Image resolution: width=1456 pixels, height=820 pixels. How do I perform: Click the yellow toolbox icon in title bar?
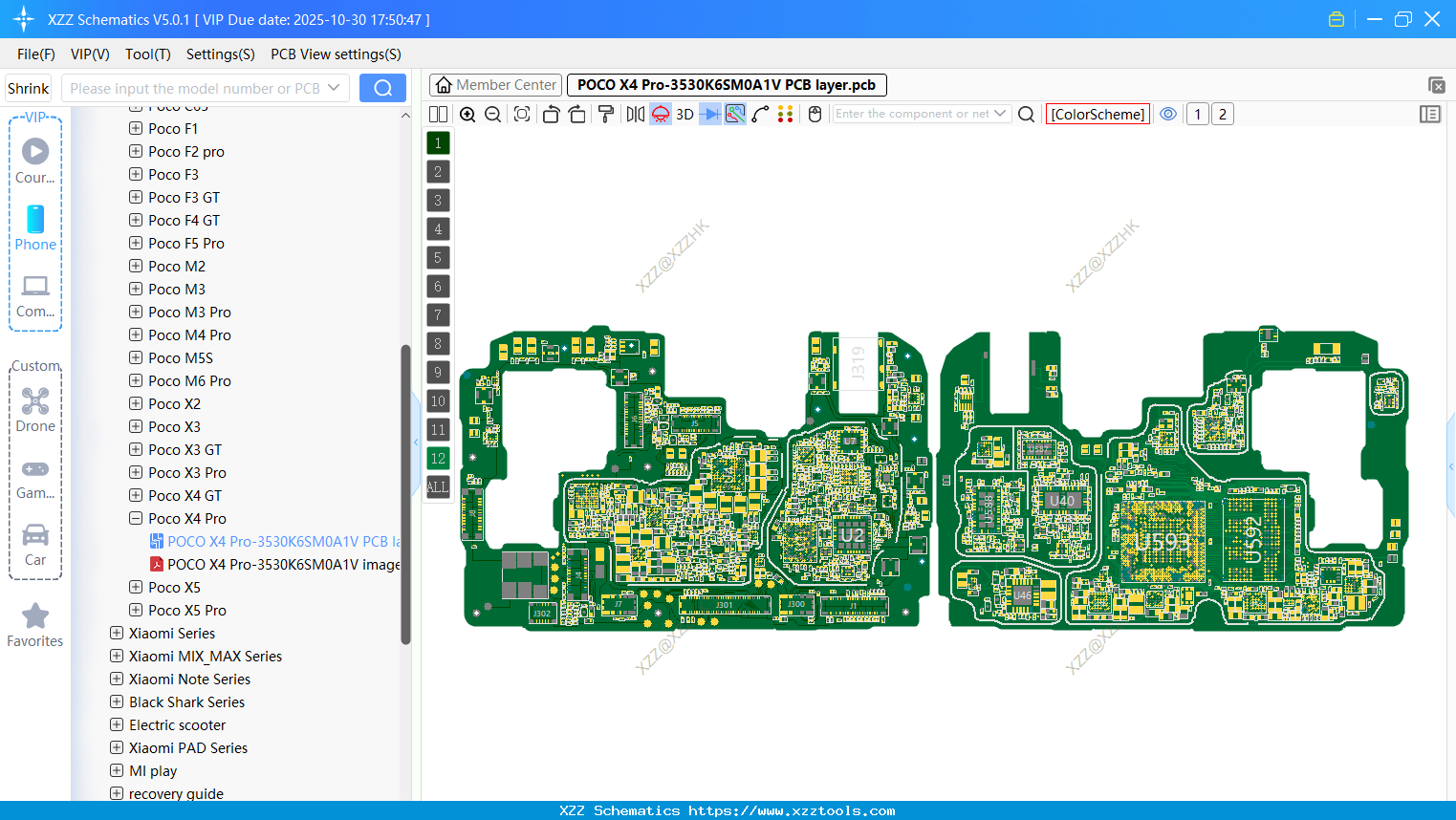1336,19
